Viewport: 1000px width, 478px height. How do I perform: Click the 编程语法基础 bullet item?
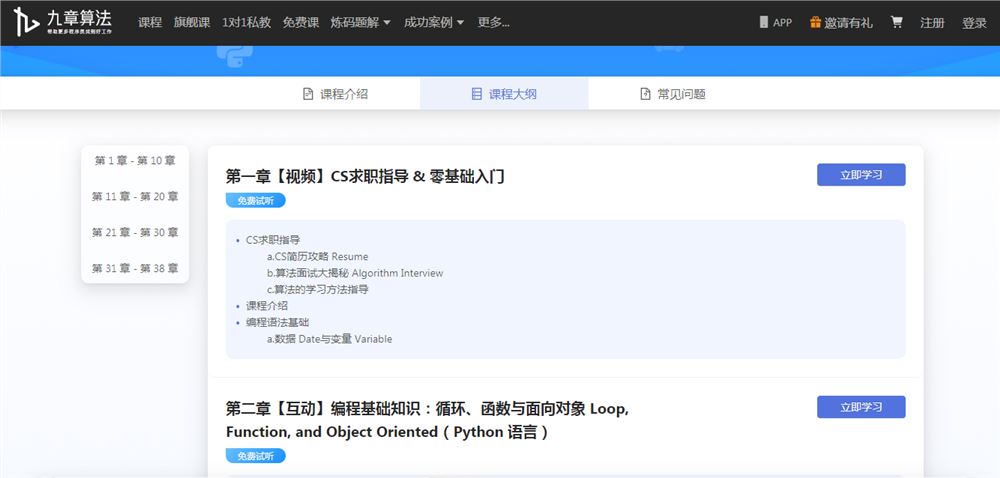tap(277, 322)
